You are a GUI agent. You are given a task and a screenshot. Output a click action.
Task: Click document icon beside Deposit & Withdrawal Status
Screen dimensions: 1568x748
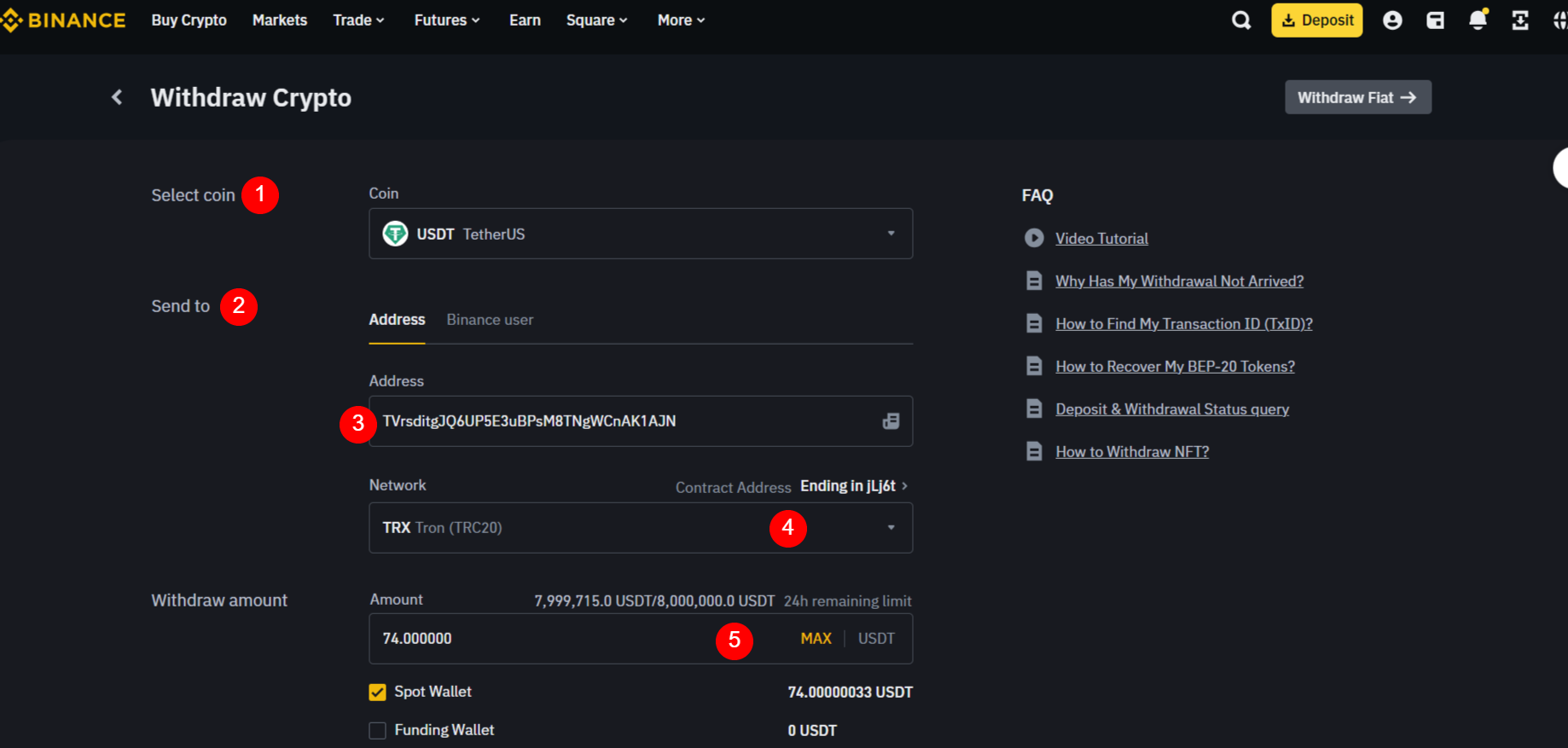tap(1034, 409)
